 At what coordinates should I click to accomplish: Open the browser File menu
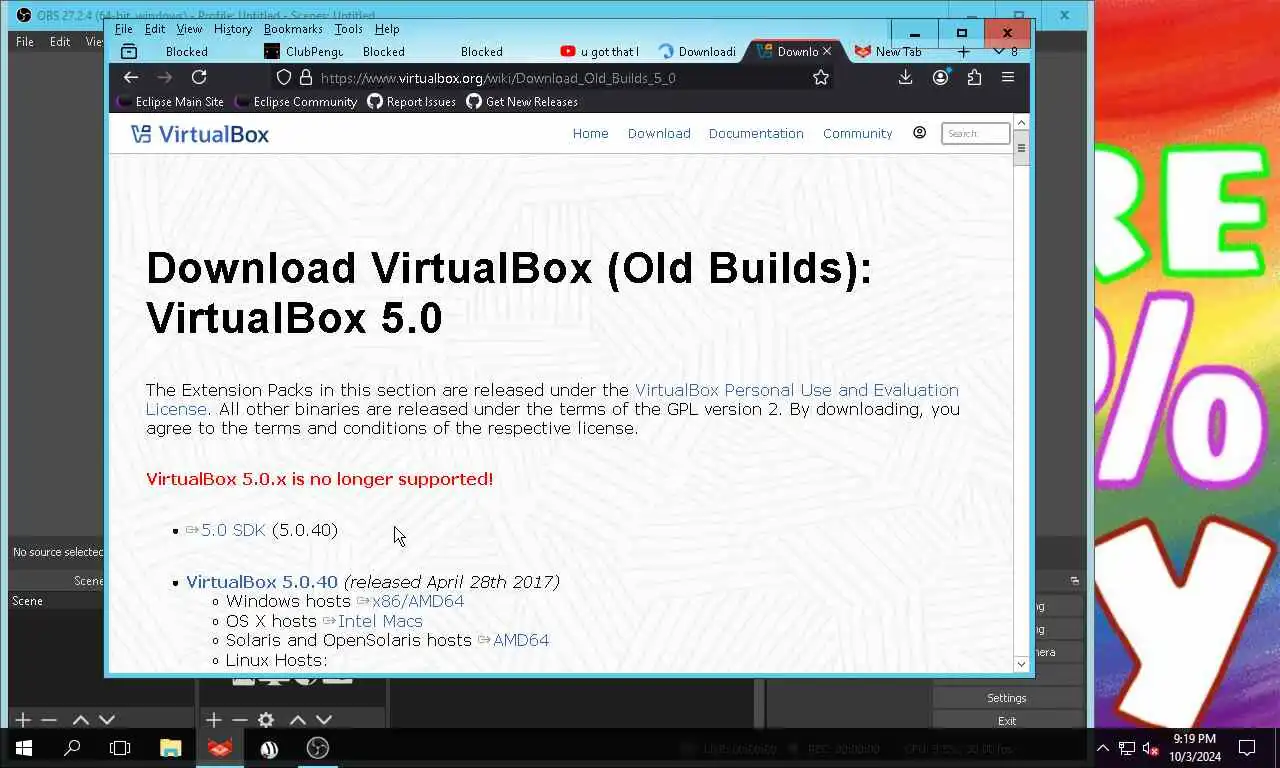(124, 29)
